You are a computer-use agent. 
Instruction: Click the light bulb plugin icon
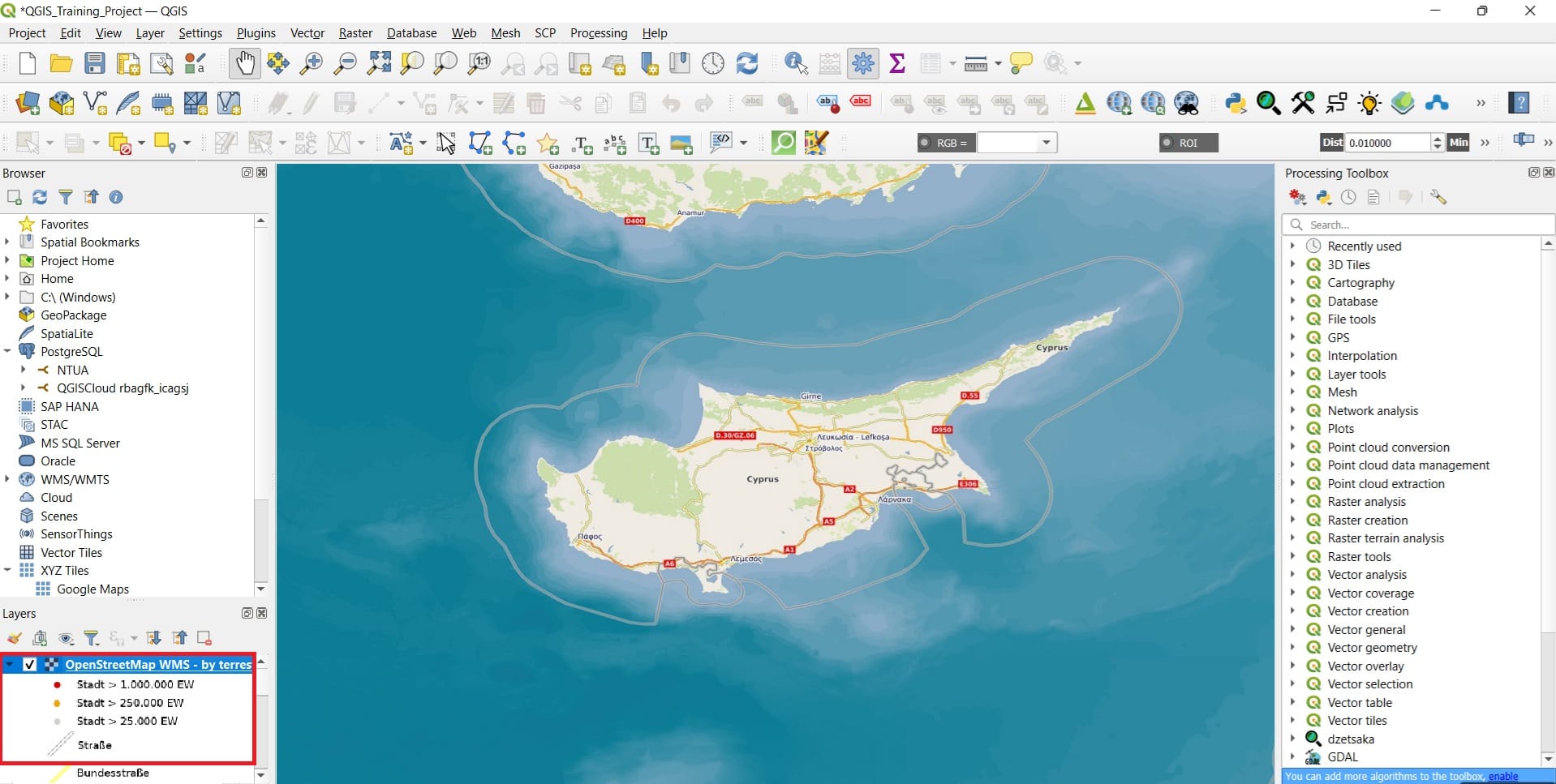[1369, 103]
